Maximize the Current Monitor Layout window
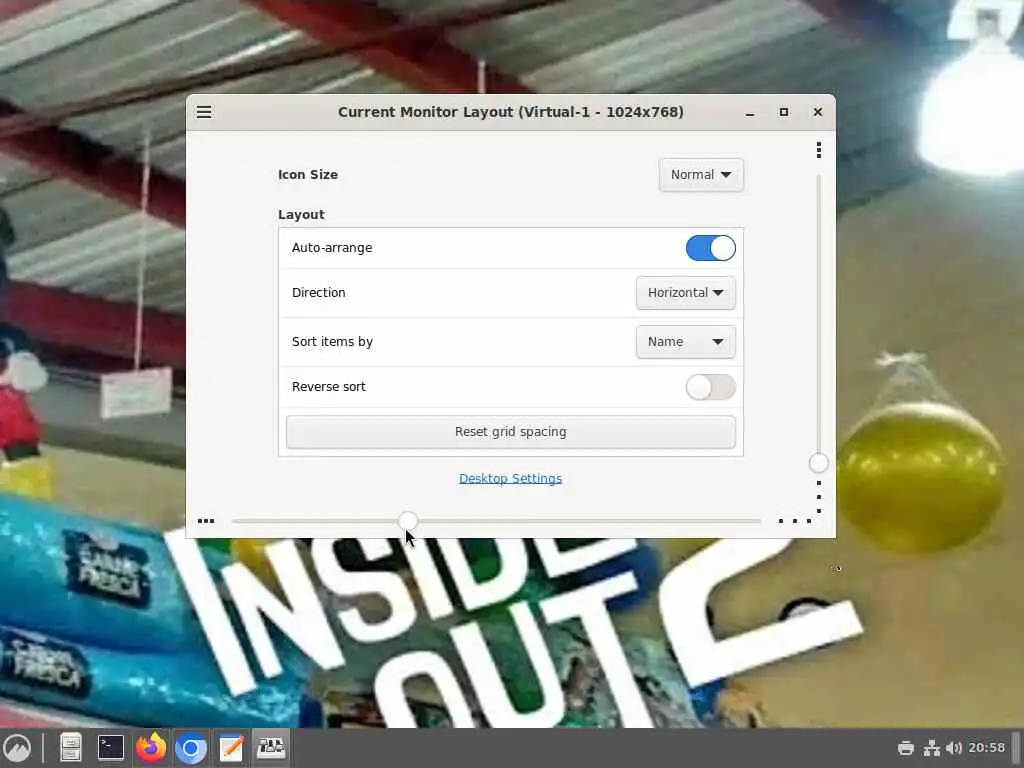This screenshot has width=1024, height=768. click(784, 112)
